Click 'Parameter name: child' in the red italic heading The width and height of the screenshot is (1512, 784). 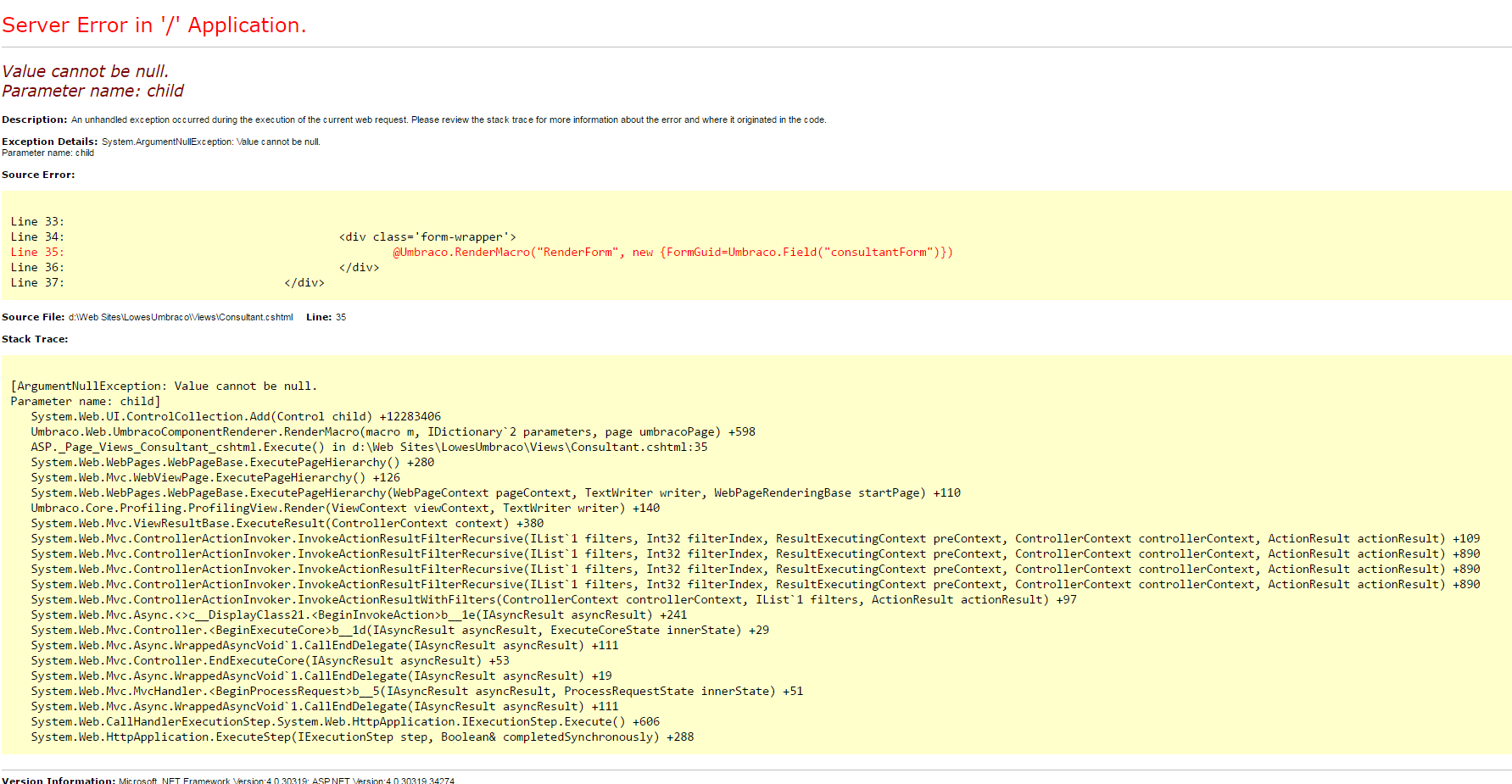pyautogui.click(x=92, y=91)
